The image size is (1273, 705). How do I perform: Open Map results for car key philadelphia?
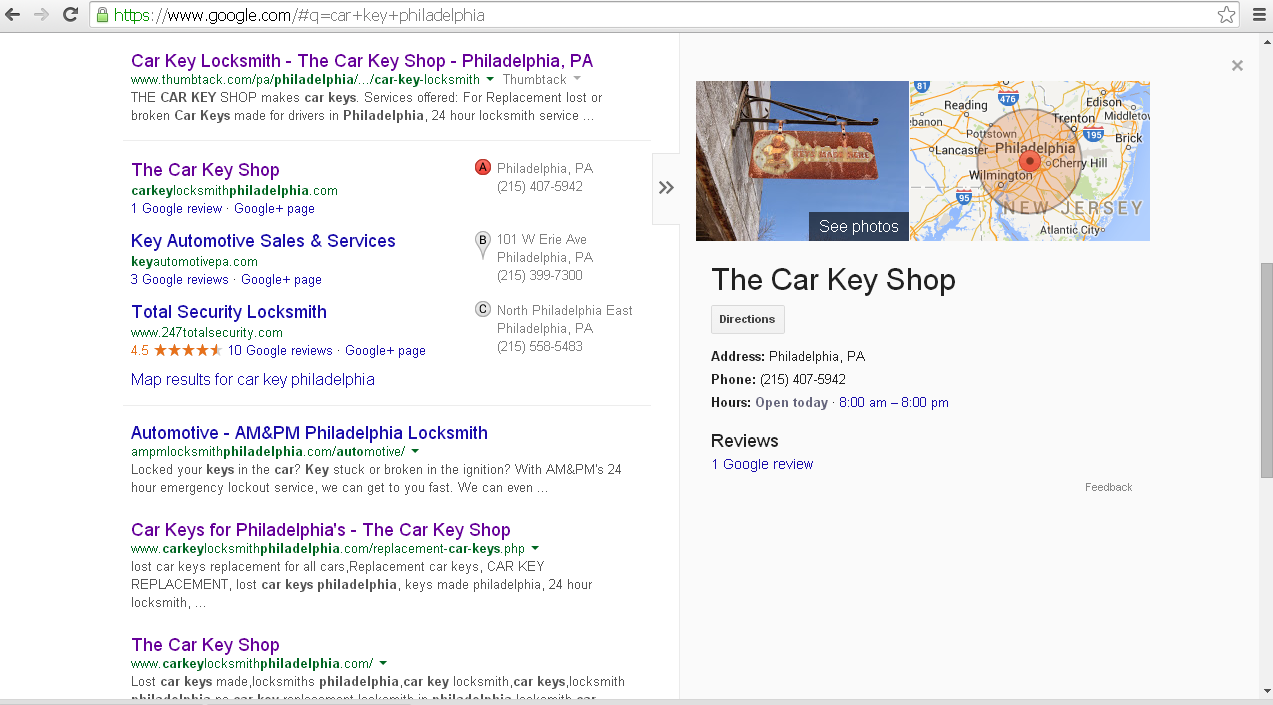pos(253,380)
